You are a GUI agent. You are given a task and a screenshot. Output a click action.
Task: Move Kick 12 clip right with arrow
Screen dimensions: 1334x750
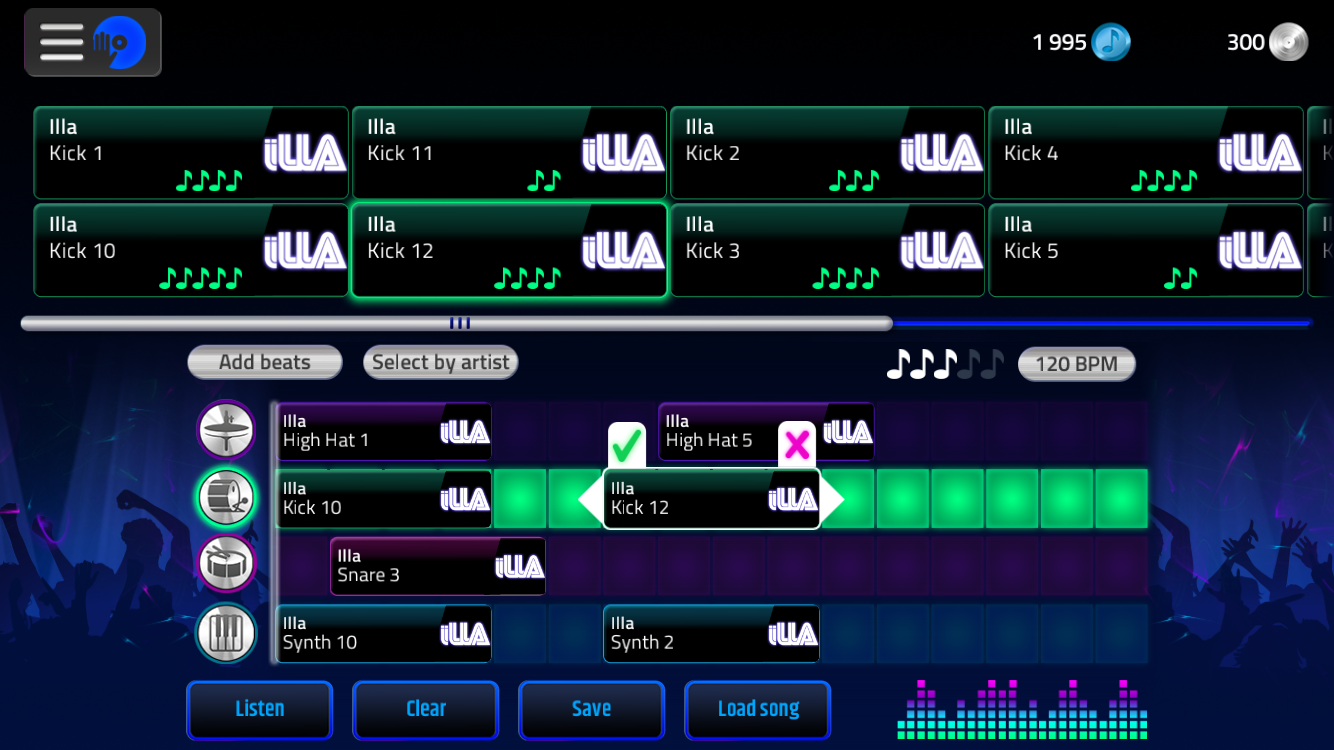[x=832, y=499]
